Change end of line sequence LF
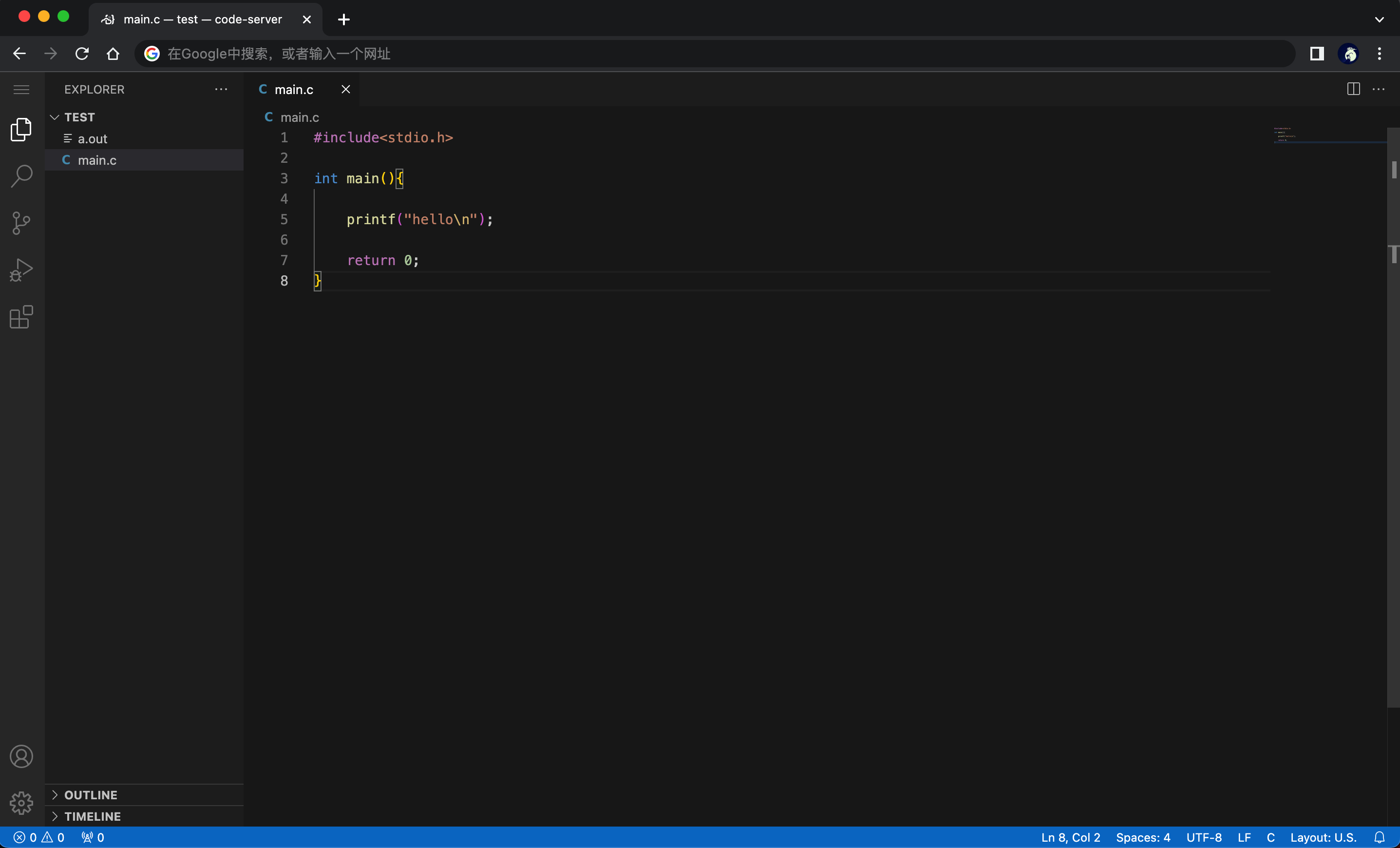Image resolution: width=1400 pixels, height=848 pixels. click(x=1244, y=837)
